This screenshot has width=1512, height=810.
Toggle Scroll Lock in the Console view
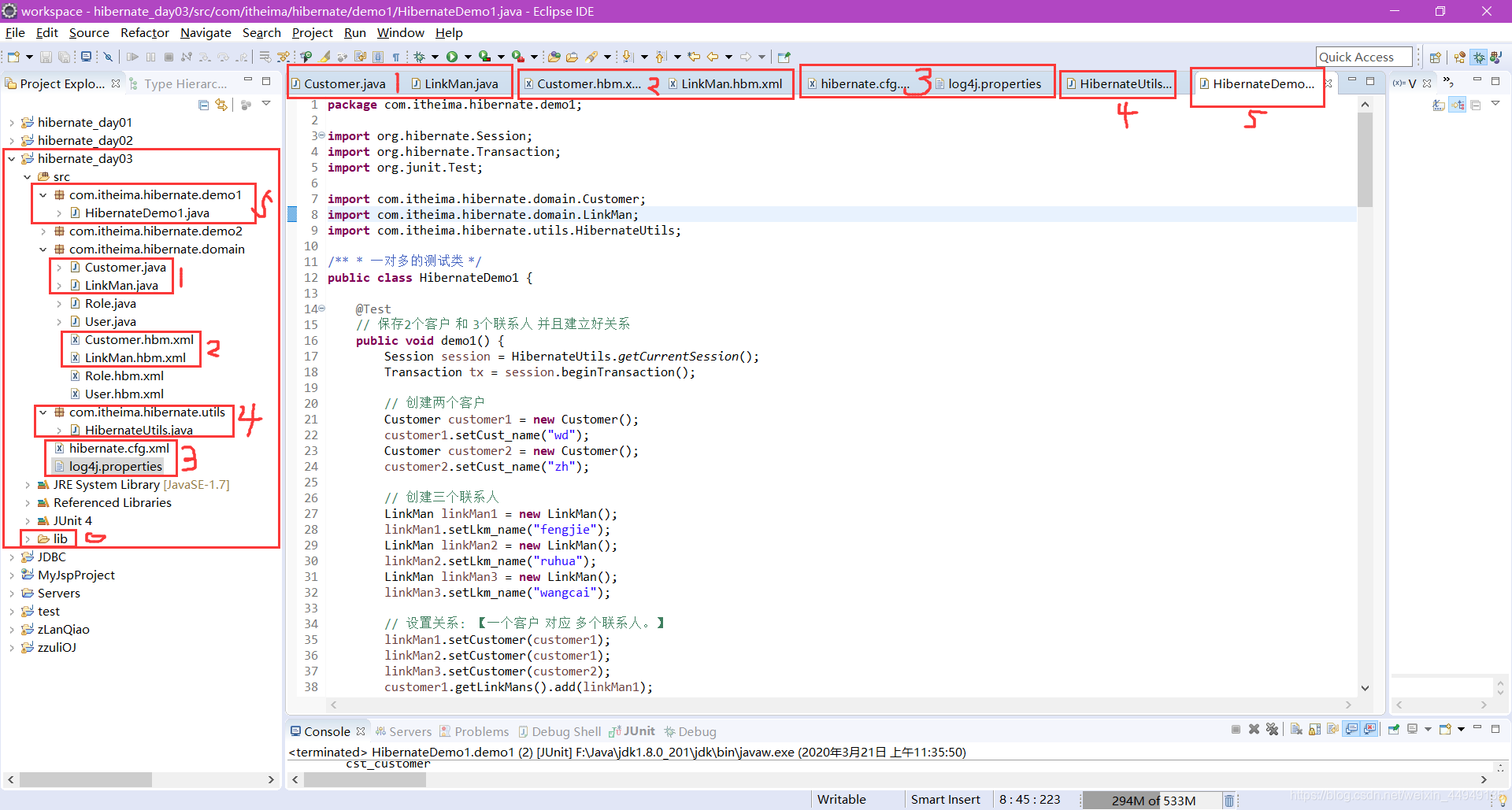click(x=1314, y=730)
